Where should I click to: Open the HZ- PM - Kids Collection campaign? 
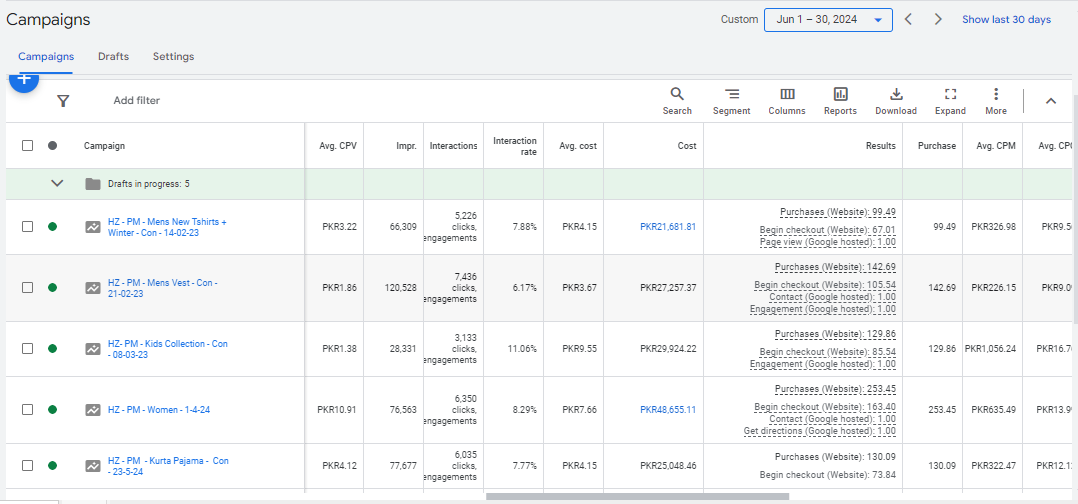[x=168, y=349]
